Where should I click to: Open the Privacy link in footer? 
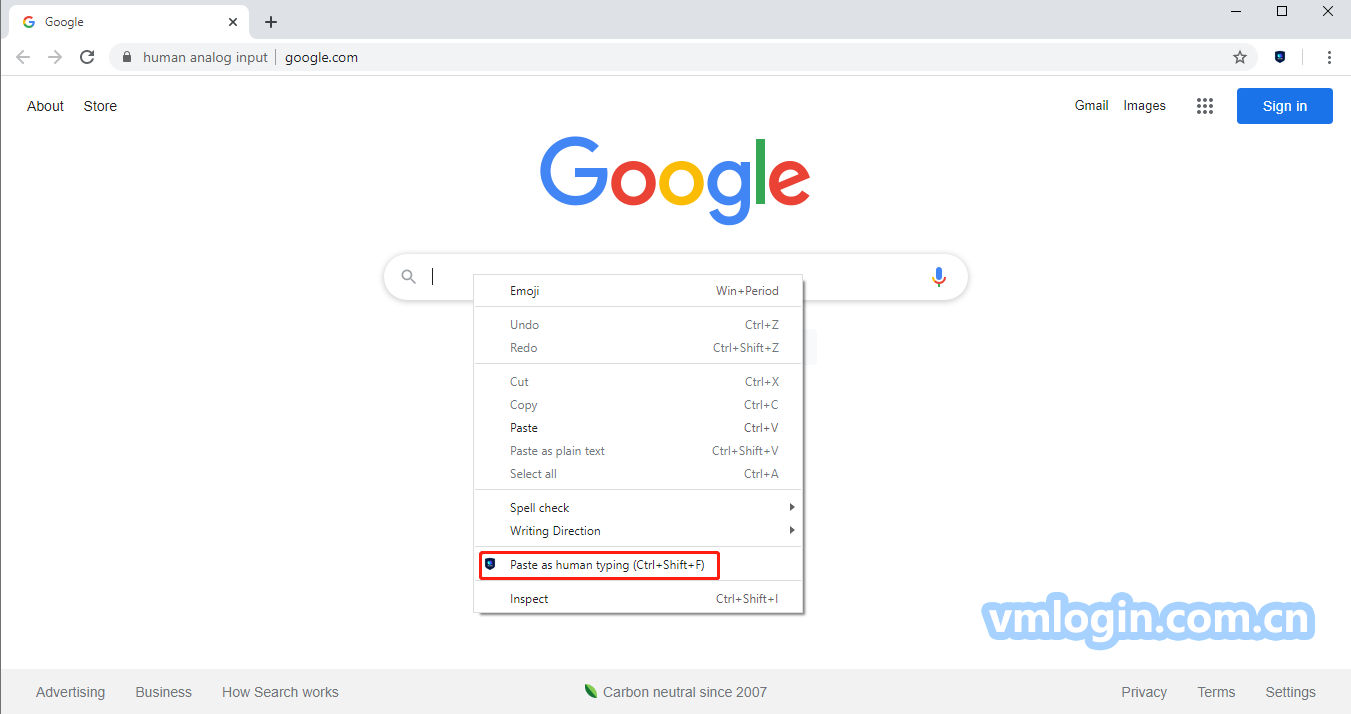click(1144, 692)
